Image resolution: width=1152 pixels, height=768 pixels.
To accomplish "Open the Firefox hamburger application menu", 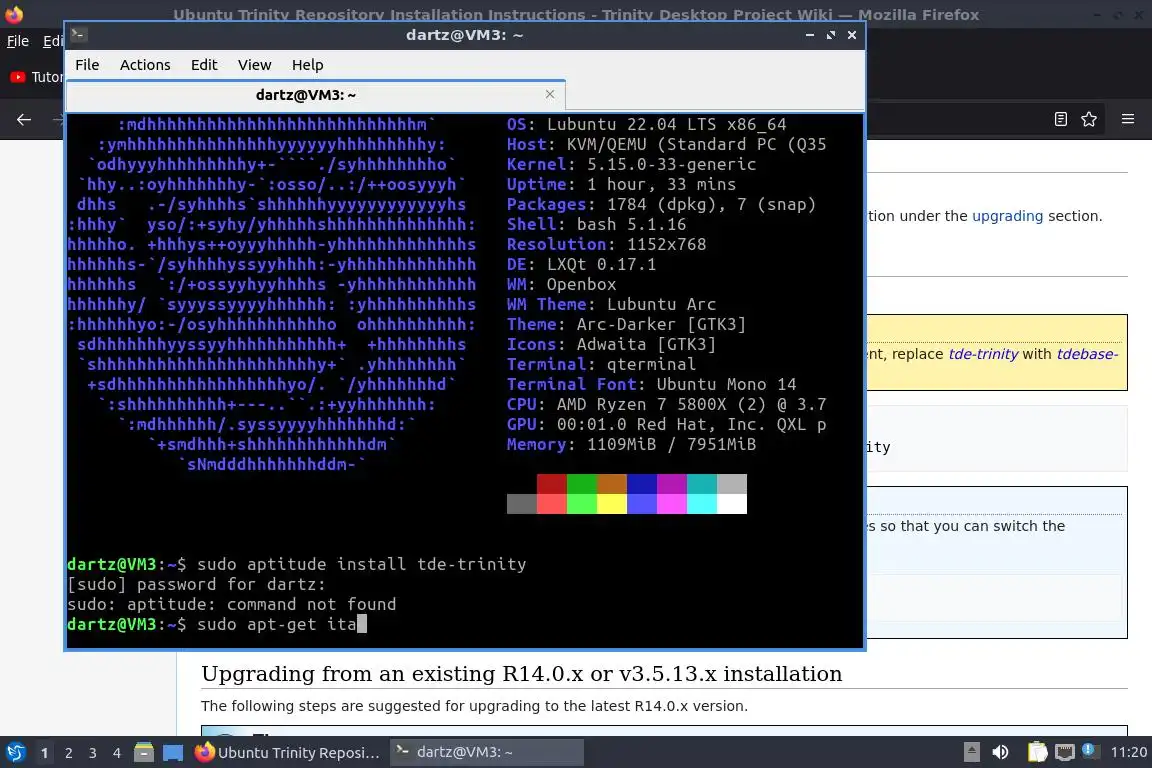I will [1128, 119].
